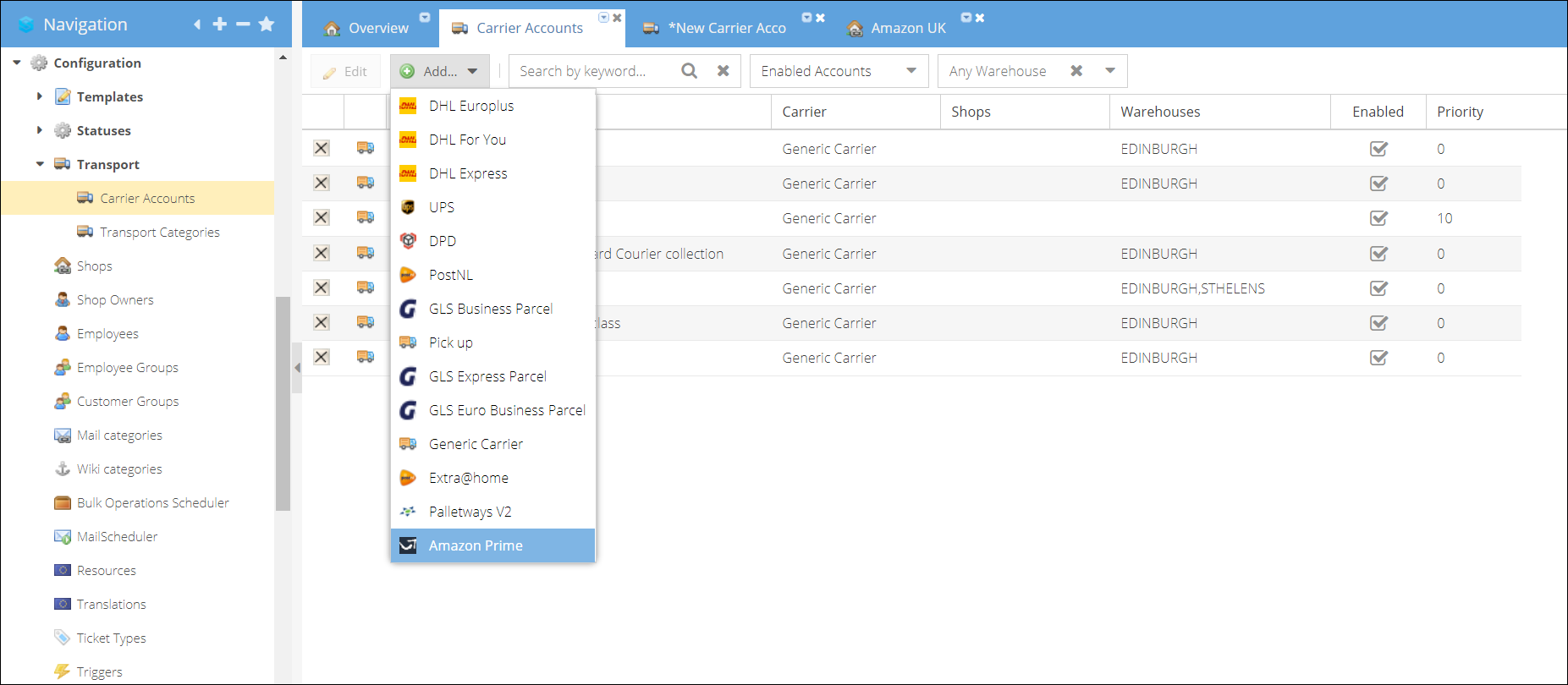Collapse all nodes with minus icon
This screenshot has width=1568, height=685.
243,25
